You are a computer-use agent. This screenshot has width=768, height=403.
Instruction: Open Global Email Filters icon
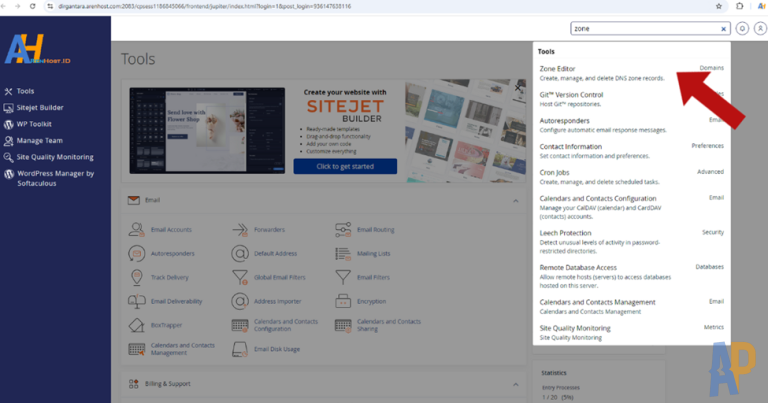(x=240, y=278)
